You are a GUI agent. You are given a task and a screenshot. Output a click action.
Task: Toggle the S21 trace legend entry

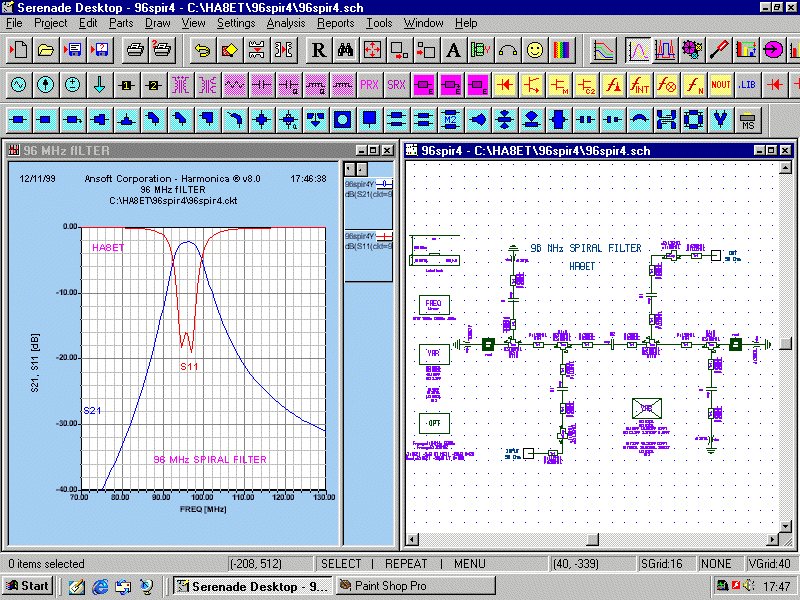pos(368,189)
